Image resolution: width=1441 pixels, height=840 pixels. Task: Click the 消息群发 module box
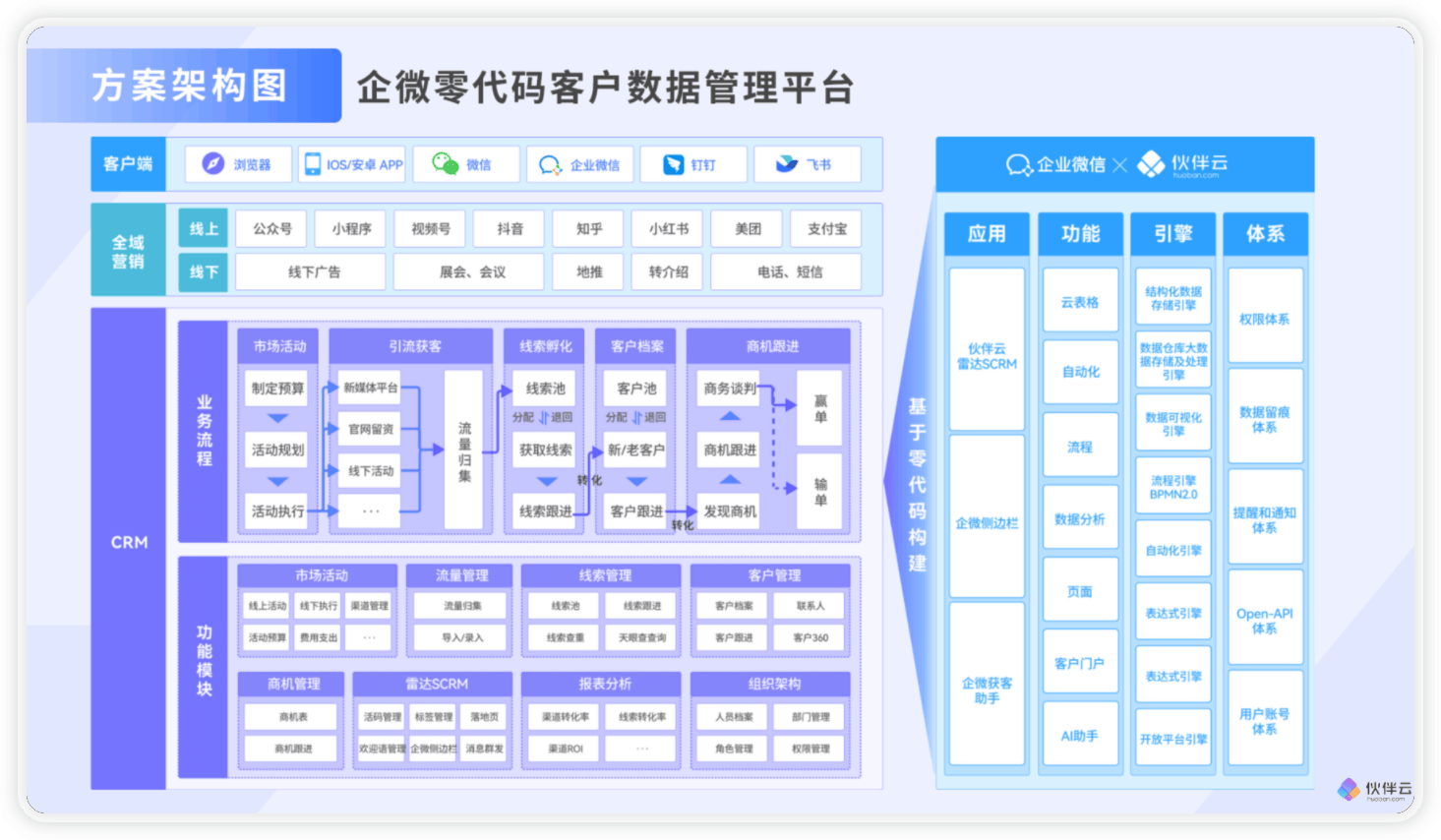[x=484, y=749]
